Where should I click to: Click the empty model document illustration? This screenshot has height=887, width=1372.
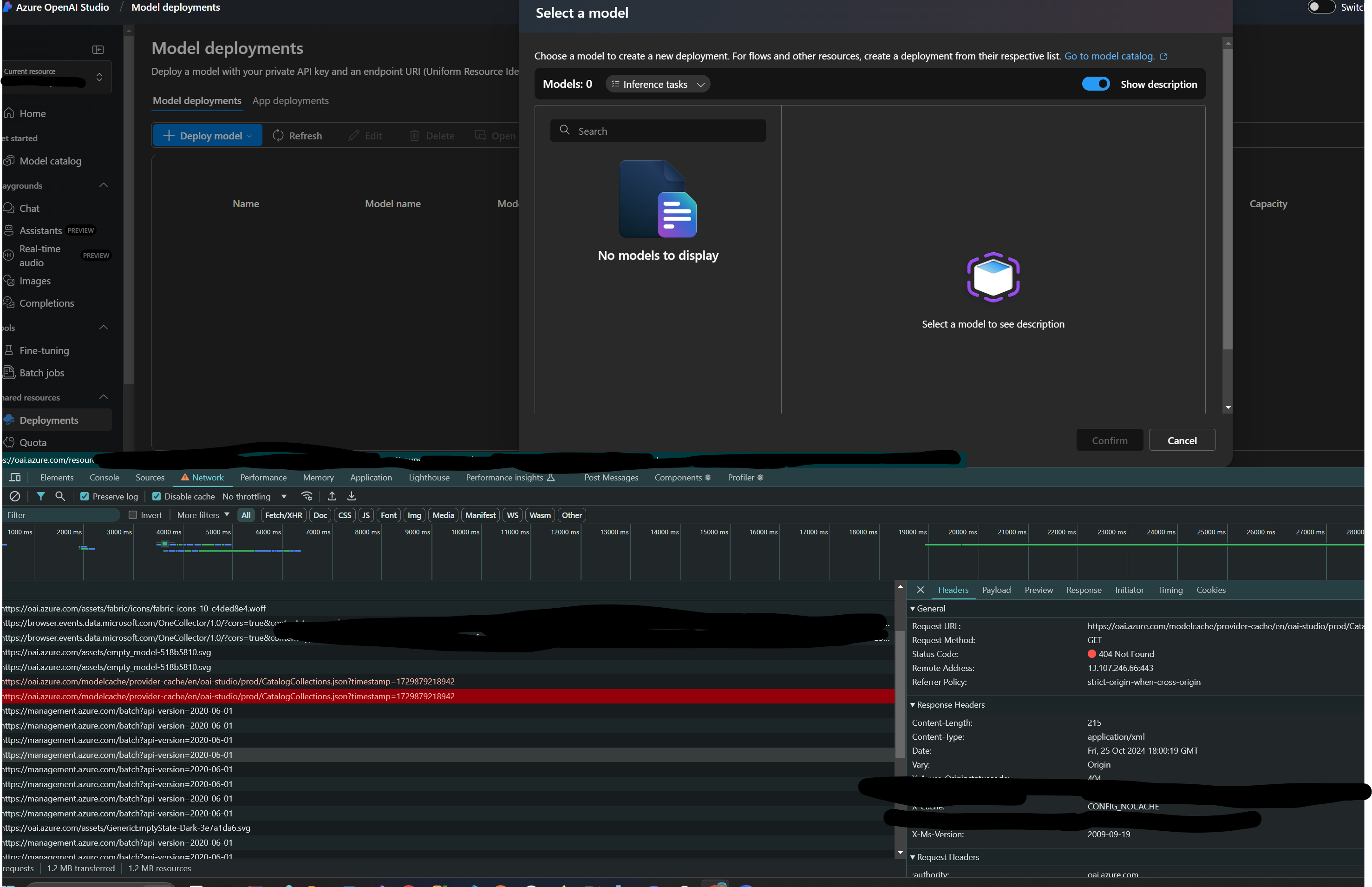(x=658, y=199)
